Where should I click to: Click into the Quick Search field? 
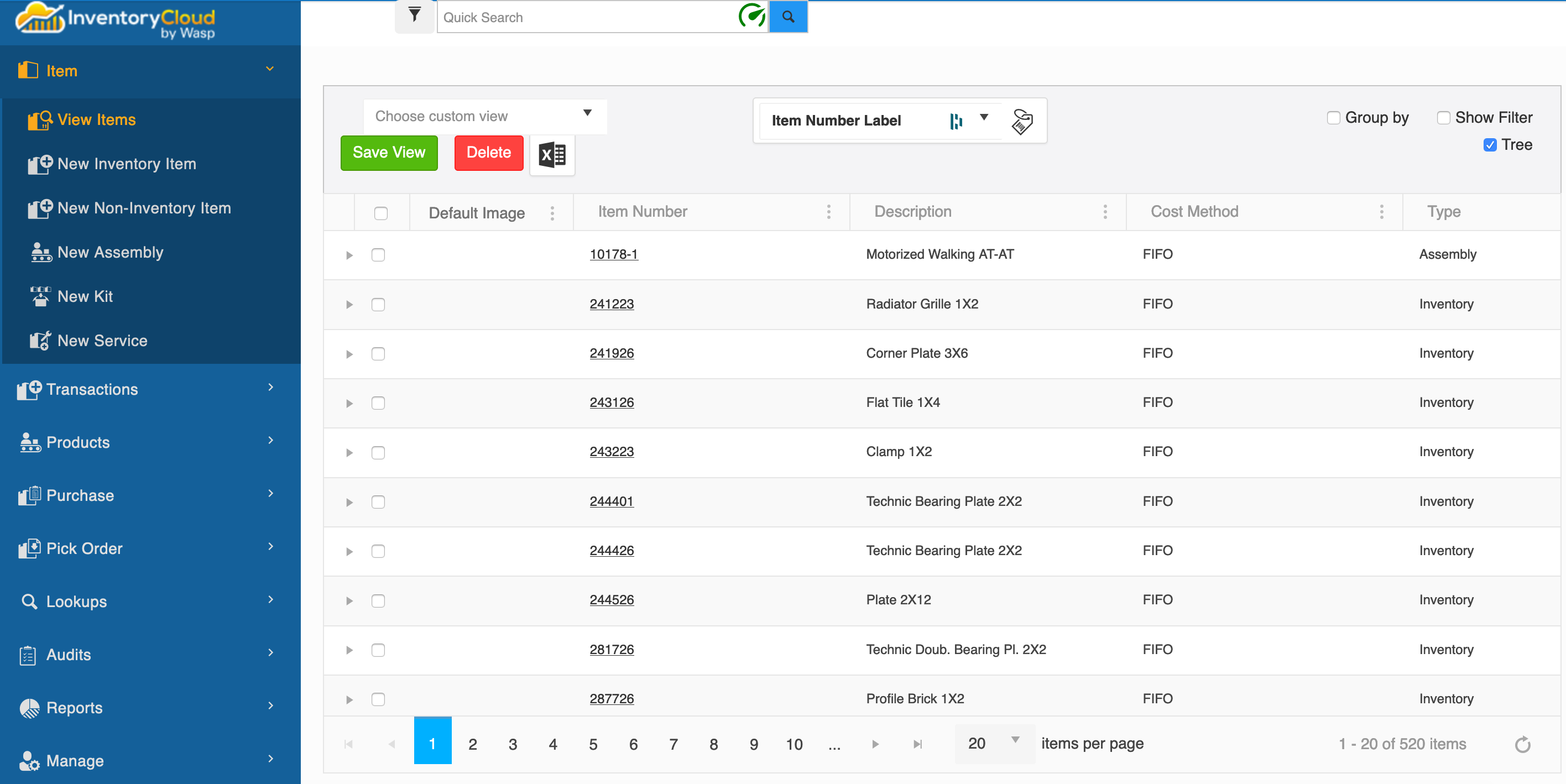pyautogui.click(x=583, y=17)
